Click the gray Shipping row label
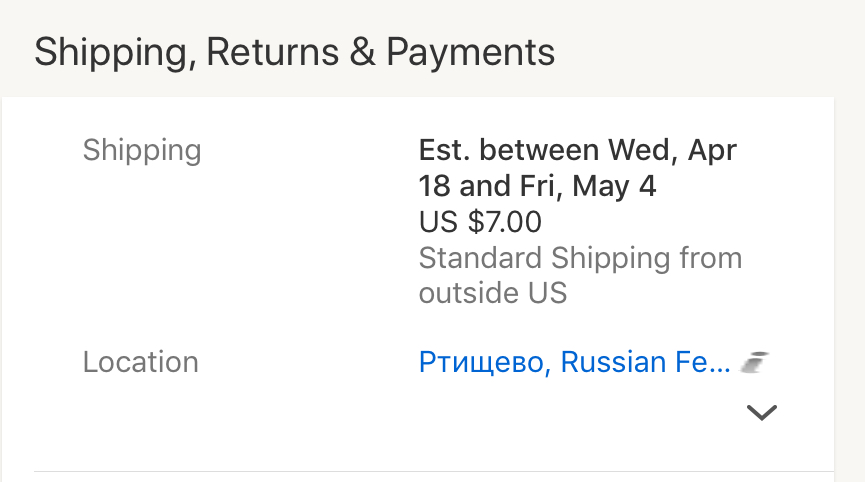The height and width of the screenshot is (482, 865). (x=142, y=151)
